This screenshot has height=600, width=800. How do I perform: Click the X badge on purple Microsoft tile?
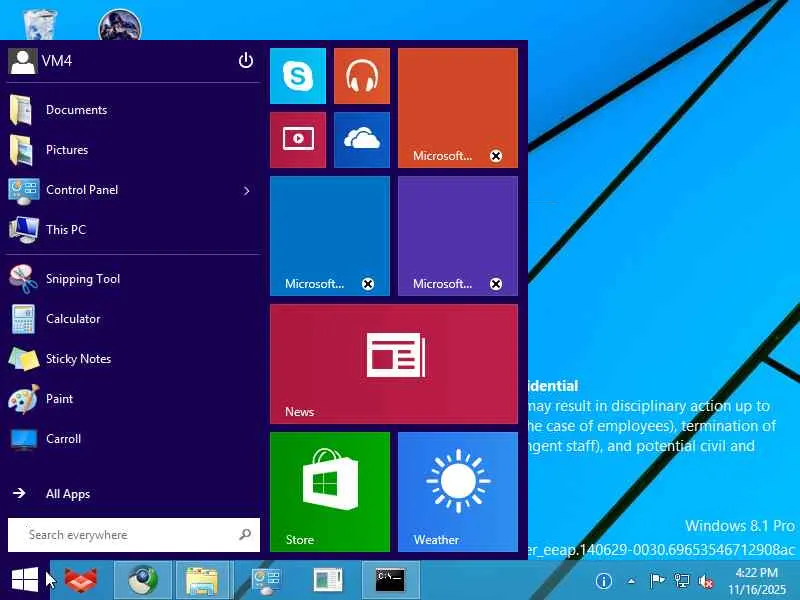click(x=495, y=284)
